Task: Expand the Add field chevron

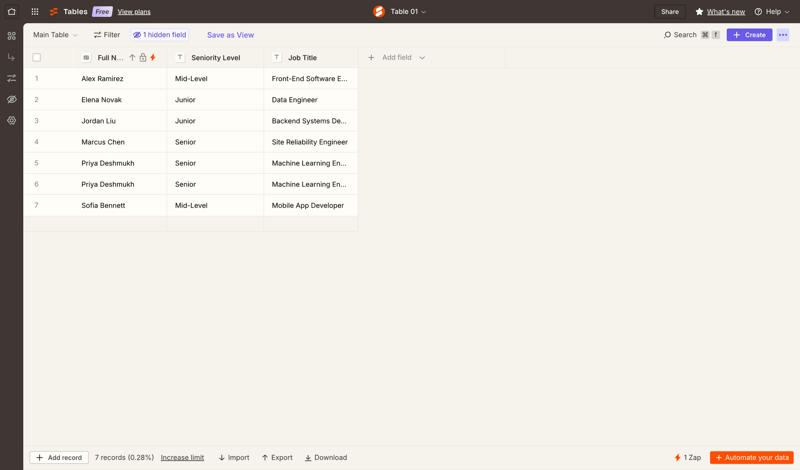Action: (x=422, y=58)
